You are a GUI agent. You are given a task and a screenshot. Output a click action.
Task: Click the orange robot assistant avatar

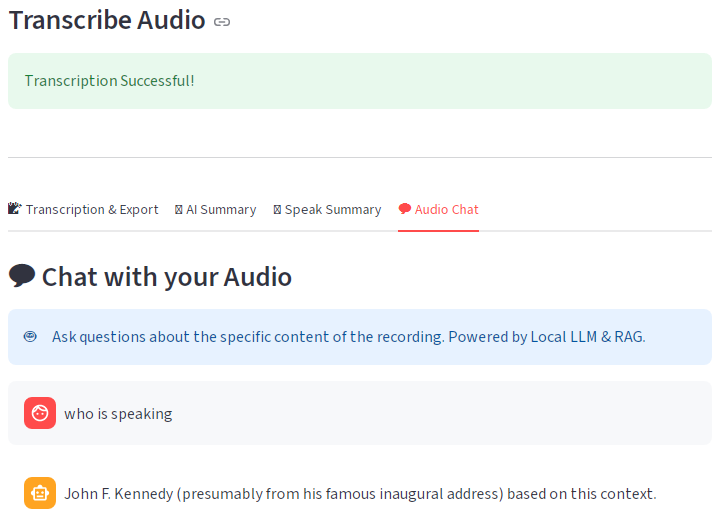click(x=40, y=493)
